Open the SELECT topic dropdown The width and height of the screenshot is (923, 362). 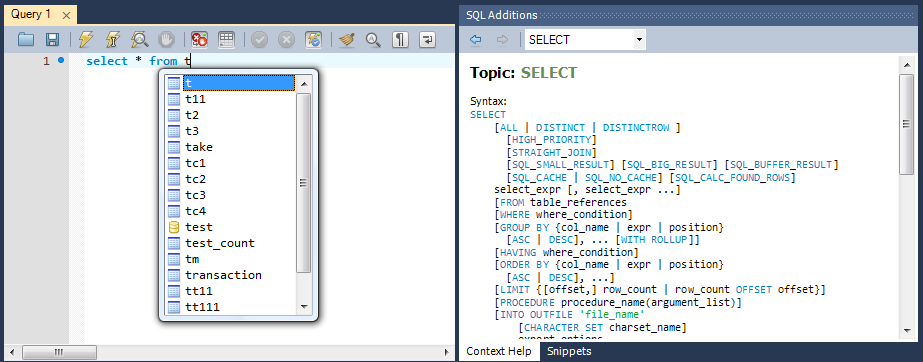pos(639,40)
